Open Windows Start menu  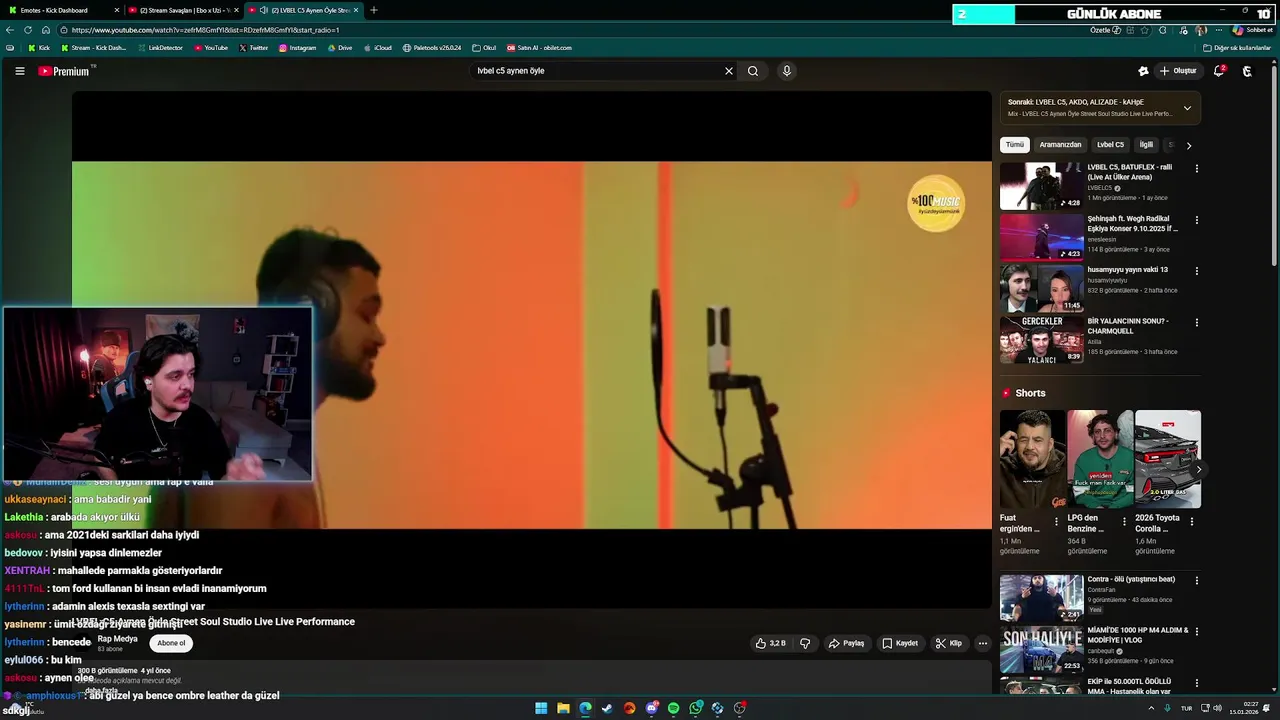(x=541, y=708)
